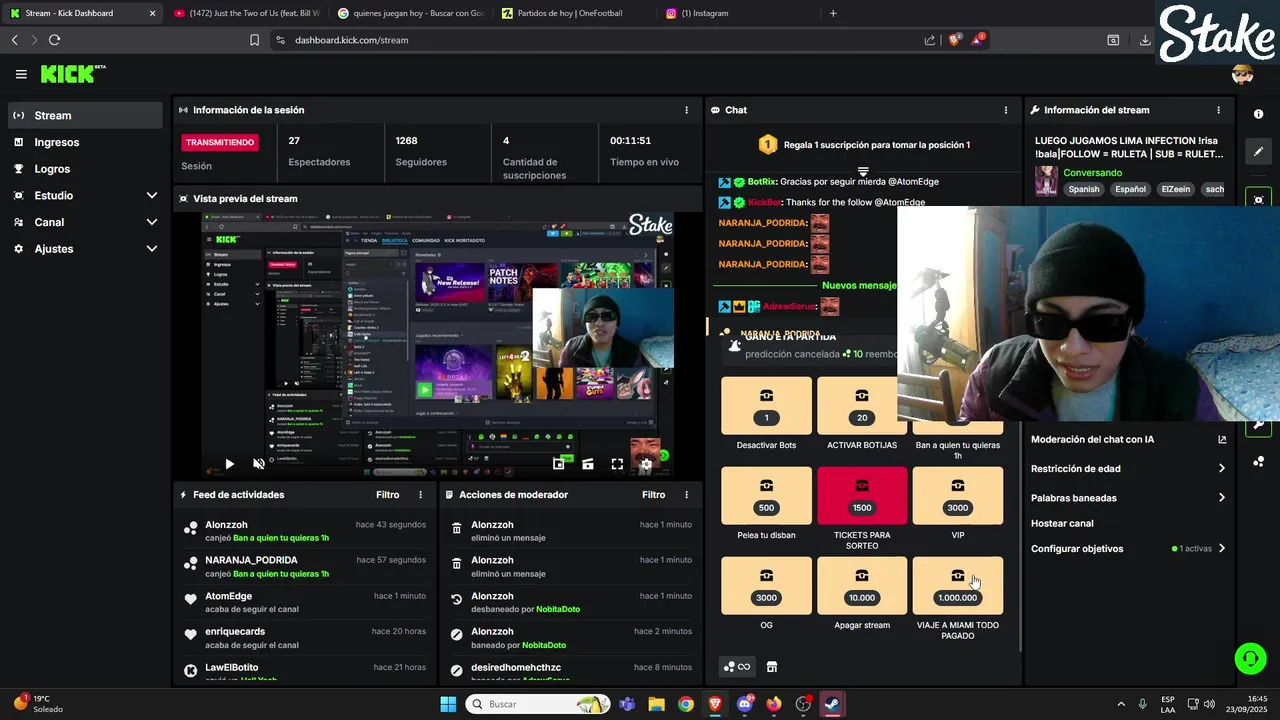Open Filtro in Acciones de moderador

[653, 495]
